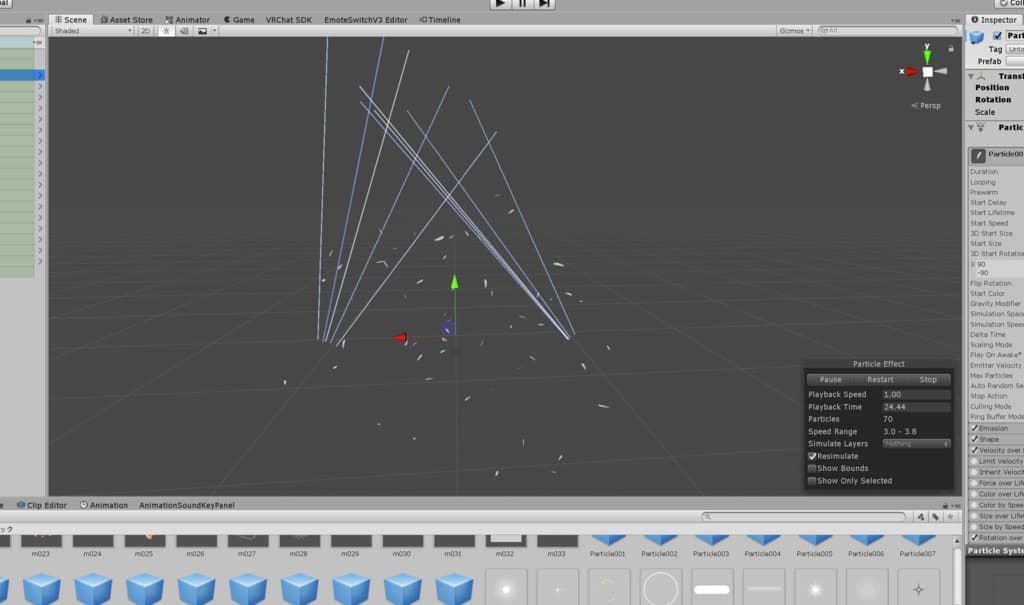This screenshot has height=605, width=1024.
Task: Click green Y move handle arrow in scene
Action: [x=455, y=282]
